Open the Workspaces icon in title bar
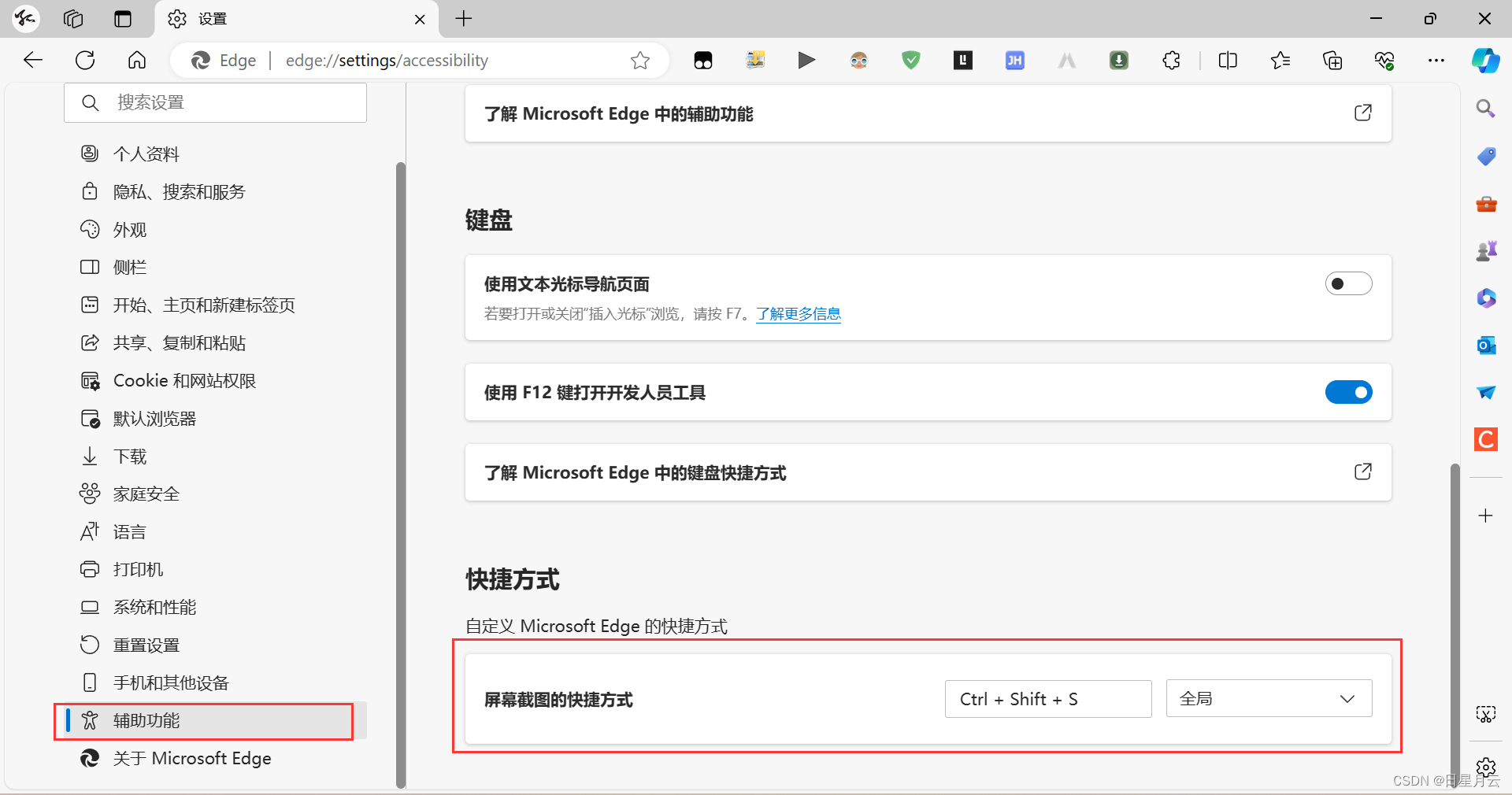1512x795 pixels. pyautogui.click(x=73, y=19)
